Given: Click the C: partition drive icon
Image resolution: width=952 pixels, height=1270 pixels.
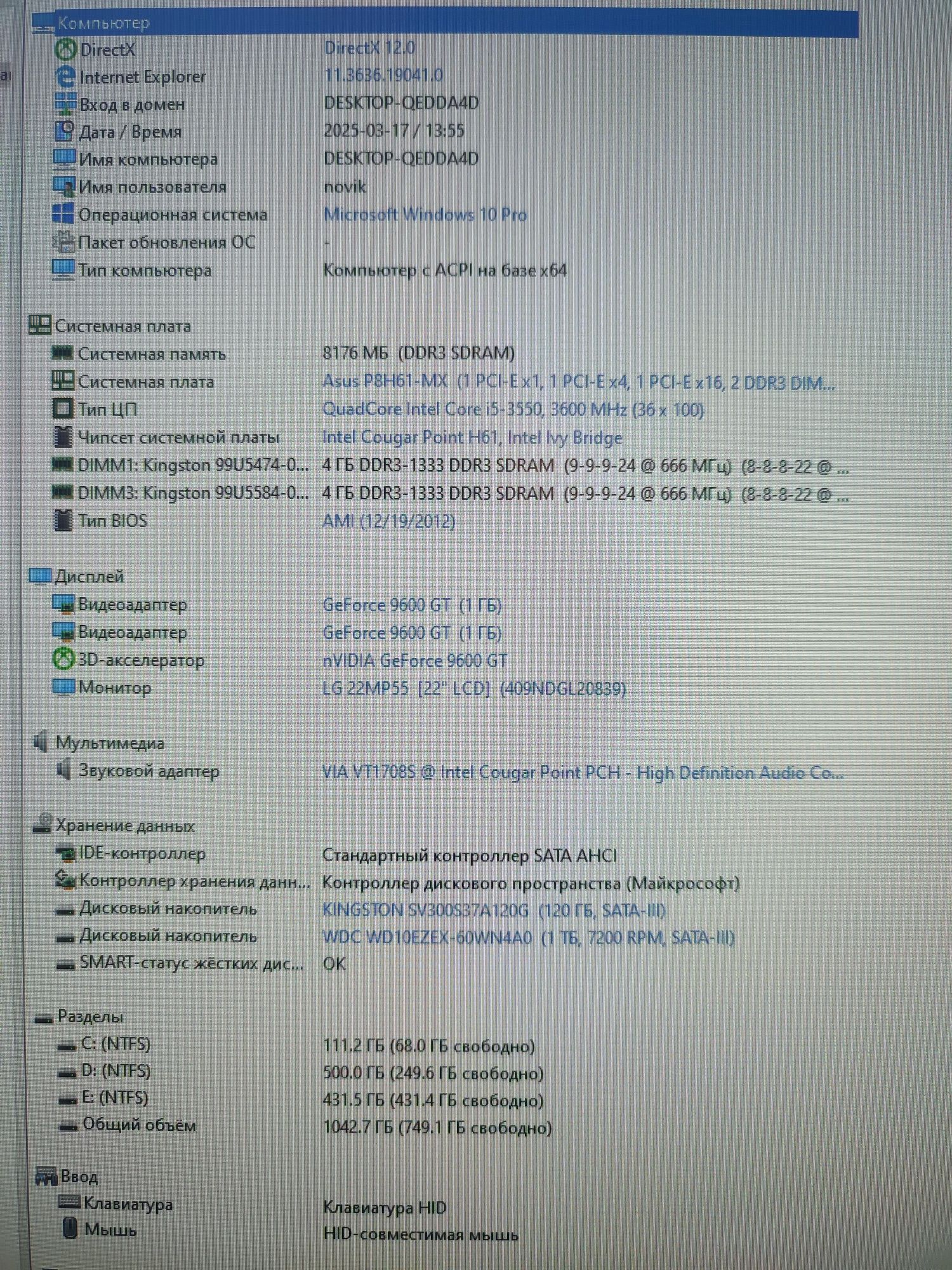Looking at the screenshot, I should click(x=67, y=1046).
